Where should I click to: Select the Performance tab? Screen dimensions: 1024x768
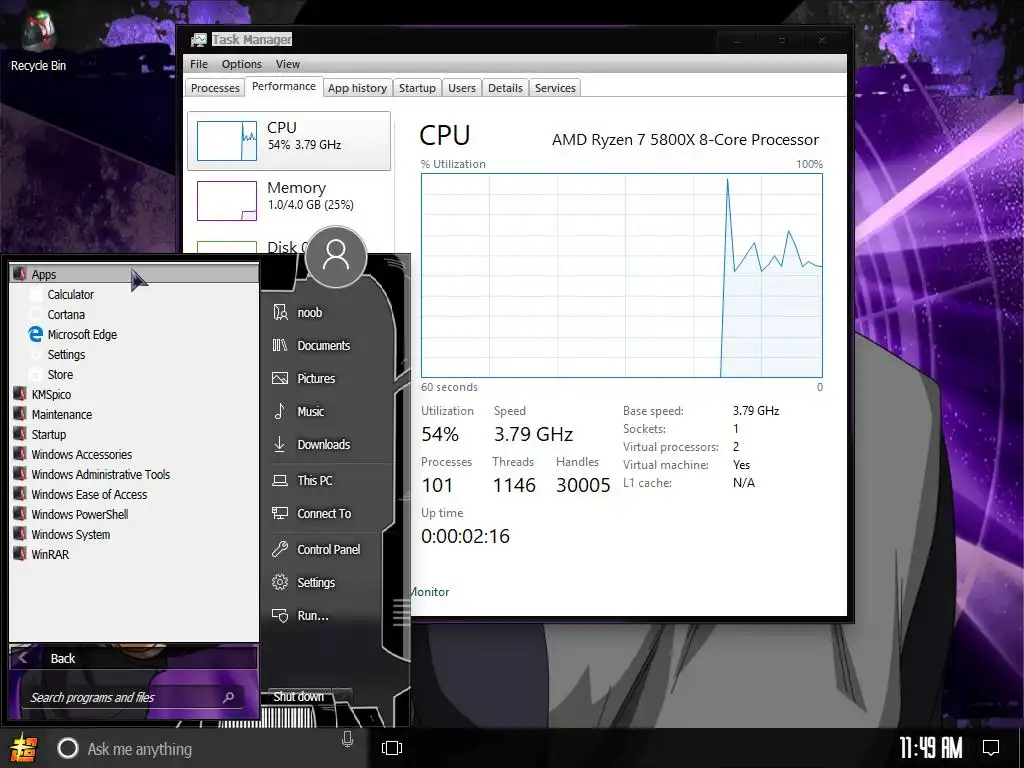coord(283,87)
